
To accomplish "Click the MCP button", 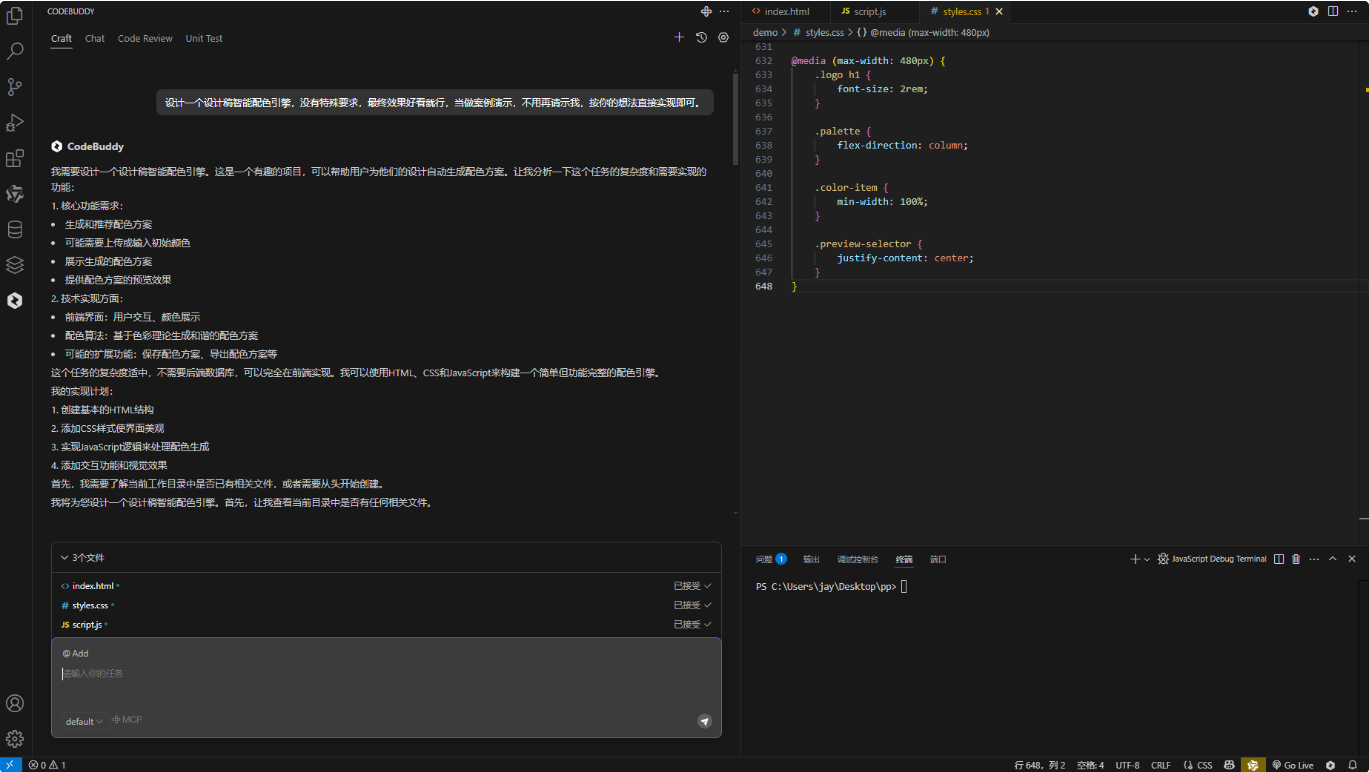I will [127, 720].
